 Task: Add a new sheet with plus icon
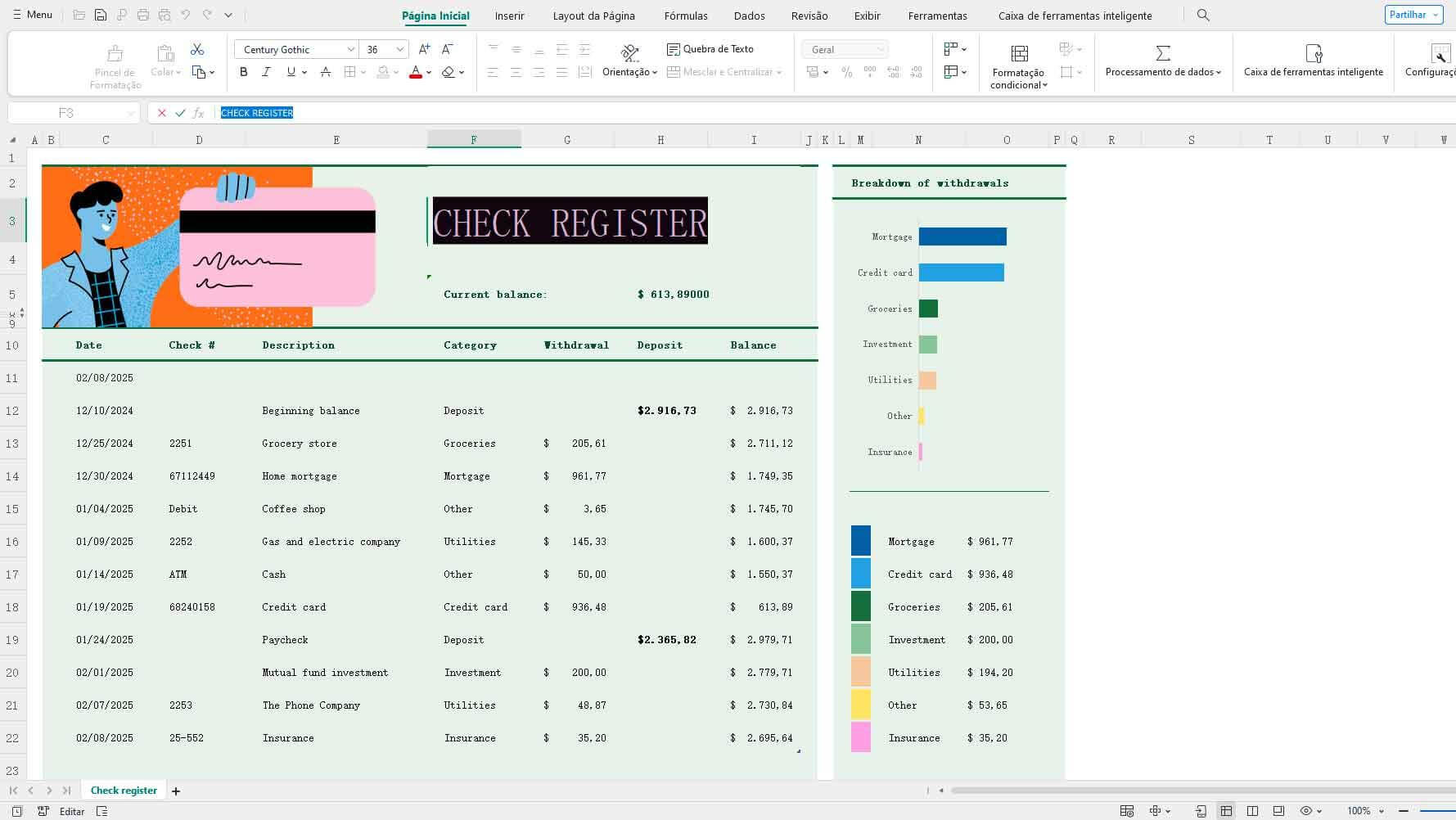[x=176, y=791]
